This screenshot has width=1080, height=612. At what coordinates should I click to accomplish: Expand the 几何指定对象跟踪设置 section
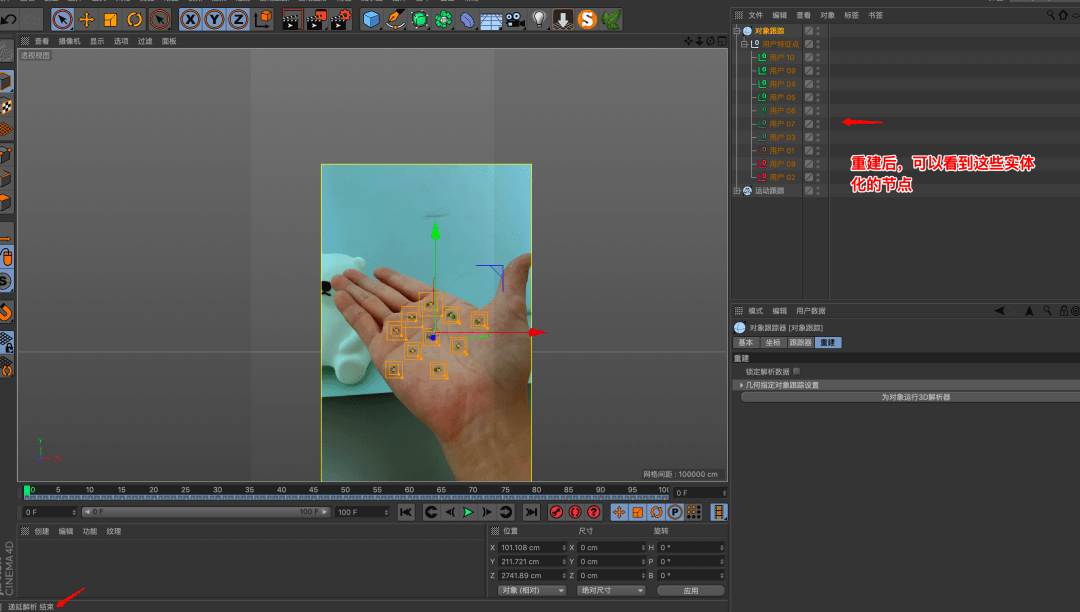coord(741,386)
